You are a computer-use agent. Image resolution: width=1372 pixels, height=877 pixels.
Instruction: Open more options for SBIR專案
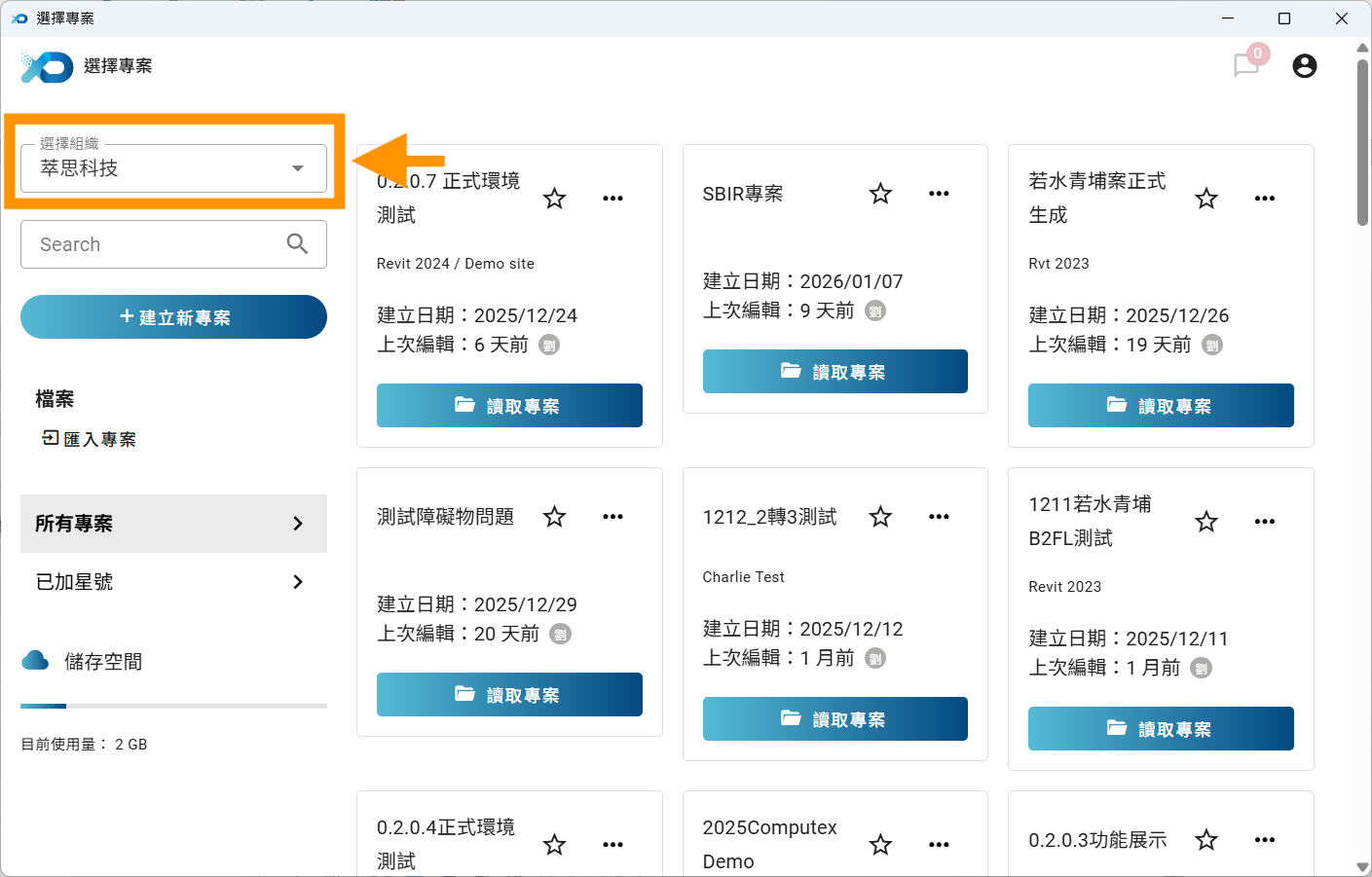939,194
